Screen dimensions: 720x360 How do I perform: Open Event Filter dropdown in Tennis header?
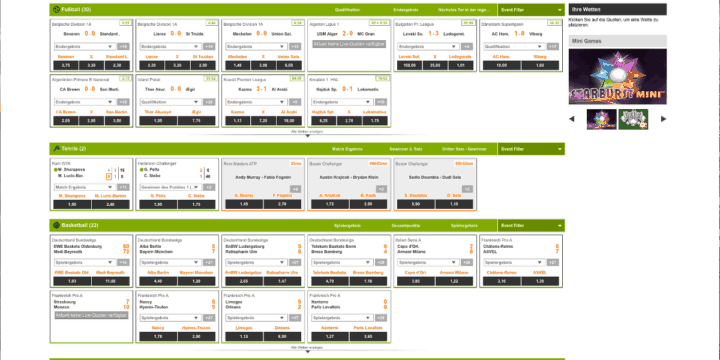pyautogui.click(x=531, y=149)
